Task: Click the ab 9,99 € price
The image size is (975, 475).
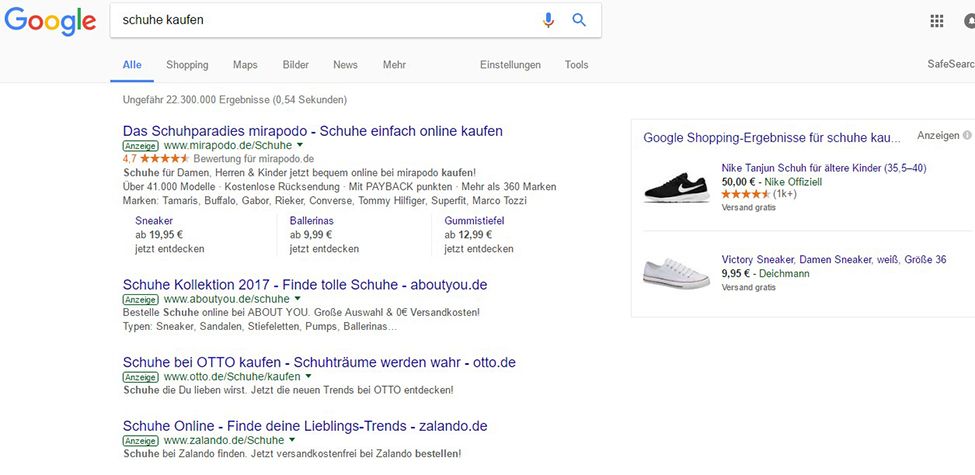Action: [311, 234]
